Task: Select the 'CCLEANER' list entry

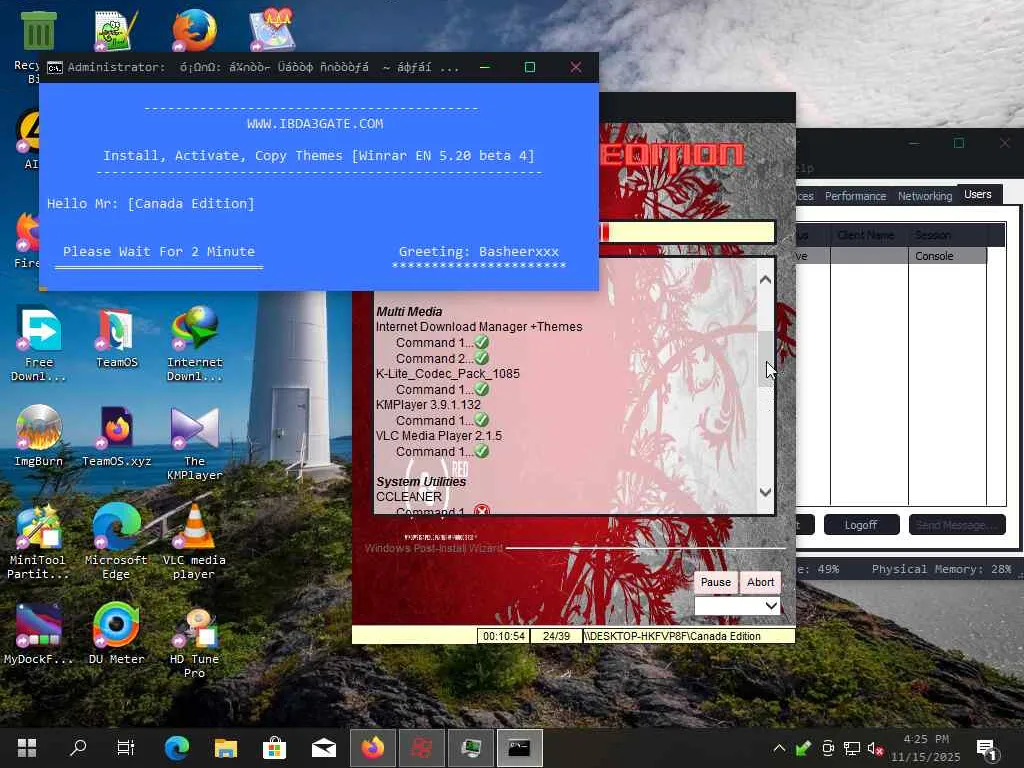Action: tap(409, 496)
